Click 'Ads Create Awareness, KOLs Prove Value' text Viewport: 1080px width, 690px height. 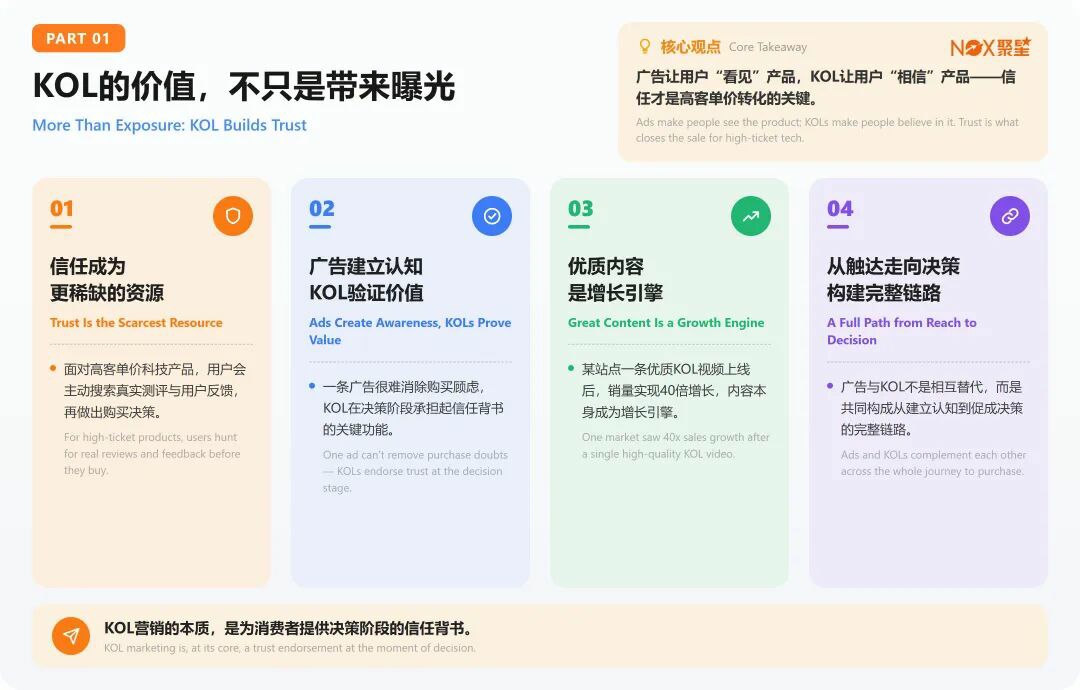[410, 331]
